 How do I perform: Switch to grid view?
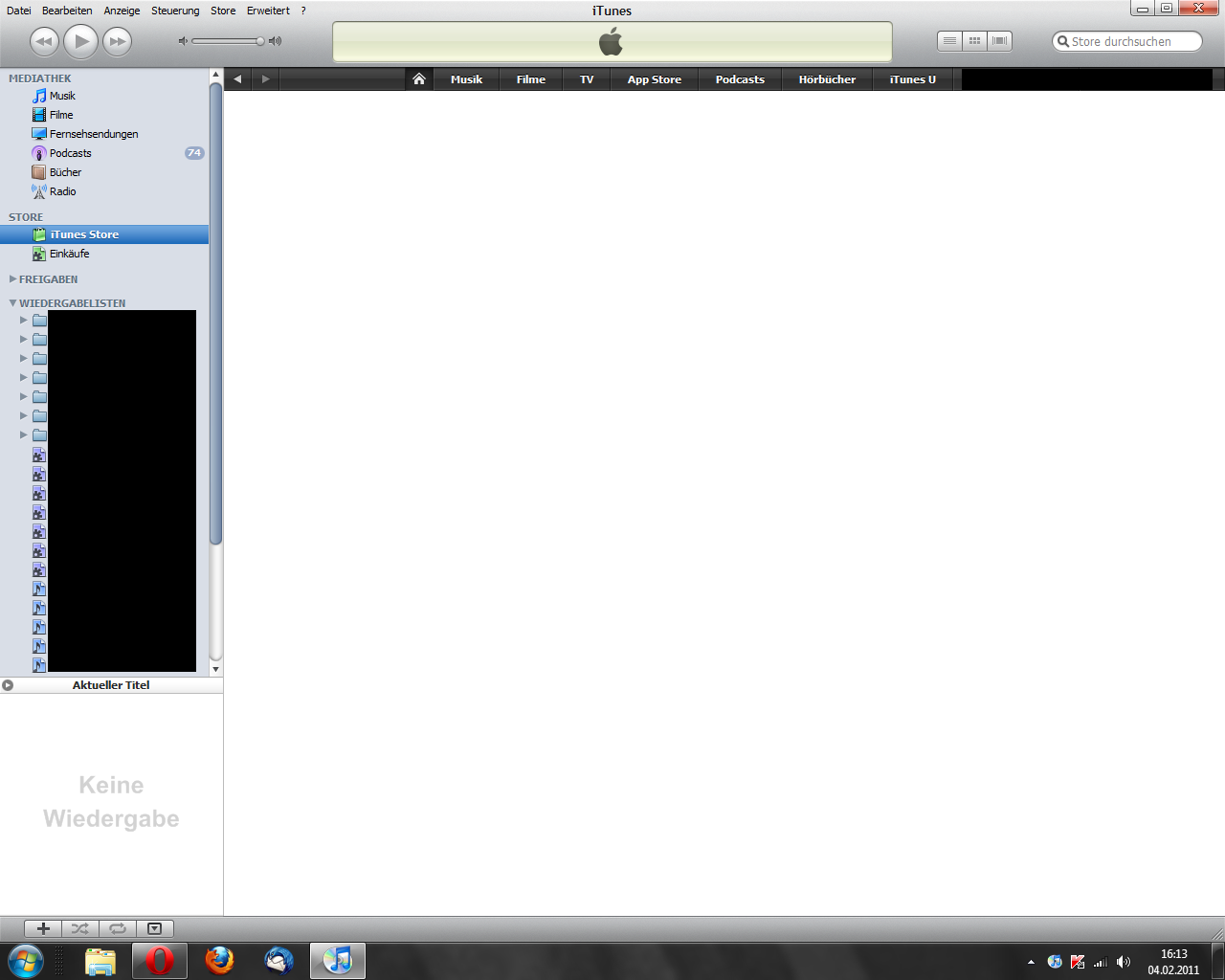coord(974,41)
